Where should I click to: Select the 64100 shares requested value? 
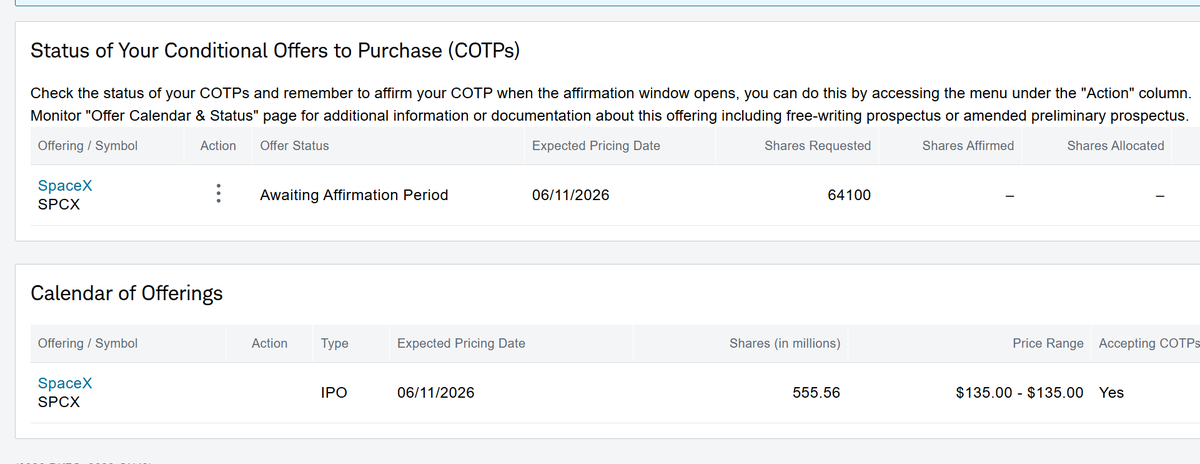click(x=849, y=195)
